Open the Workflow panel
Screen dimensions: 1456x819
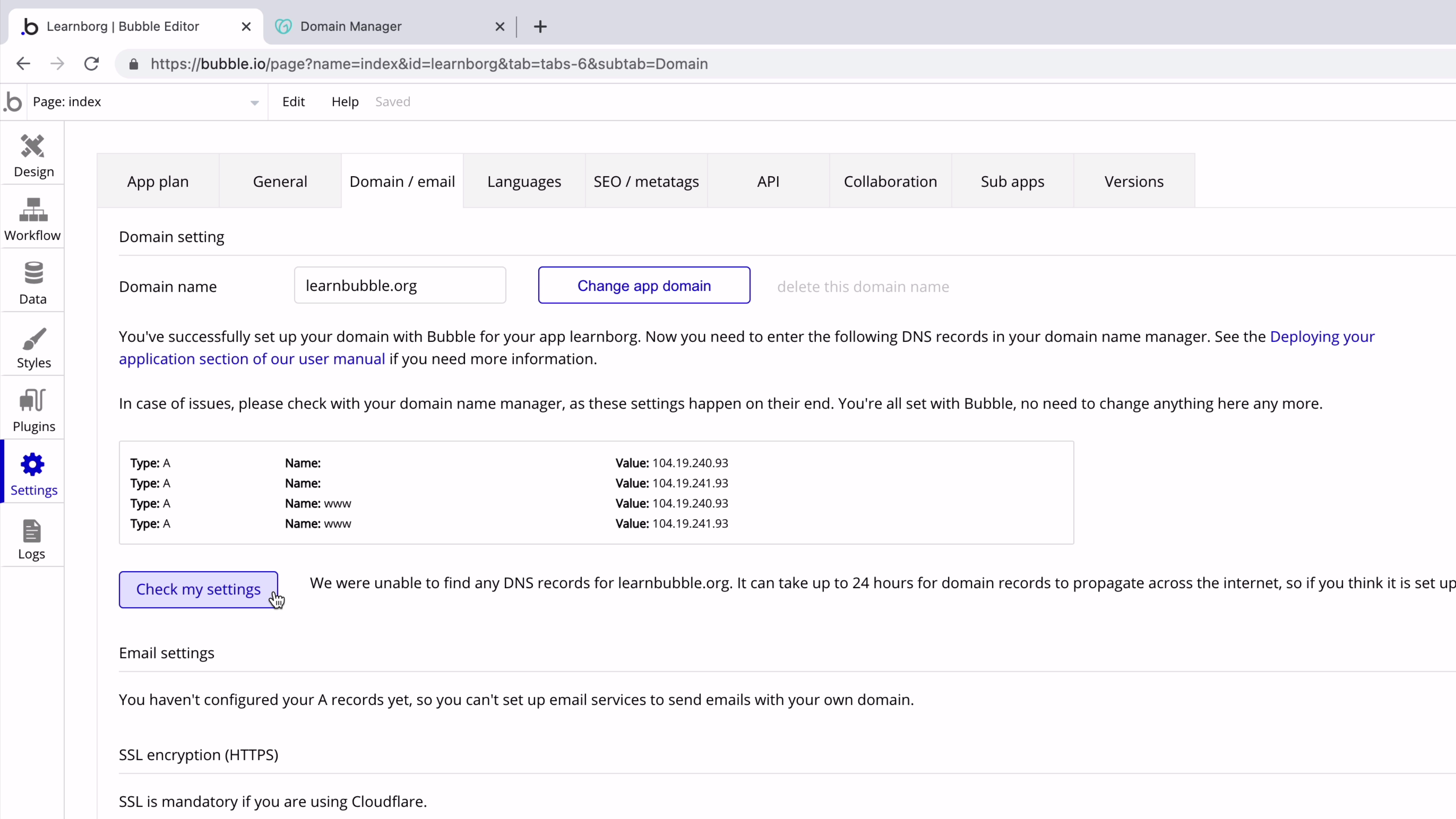(x=33, y=219)
